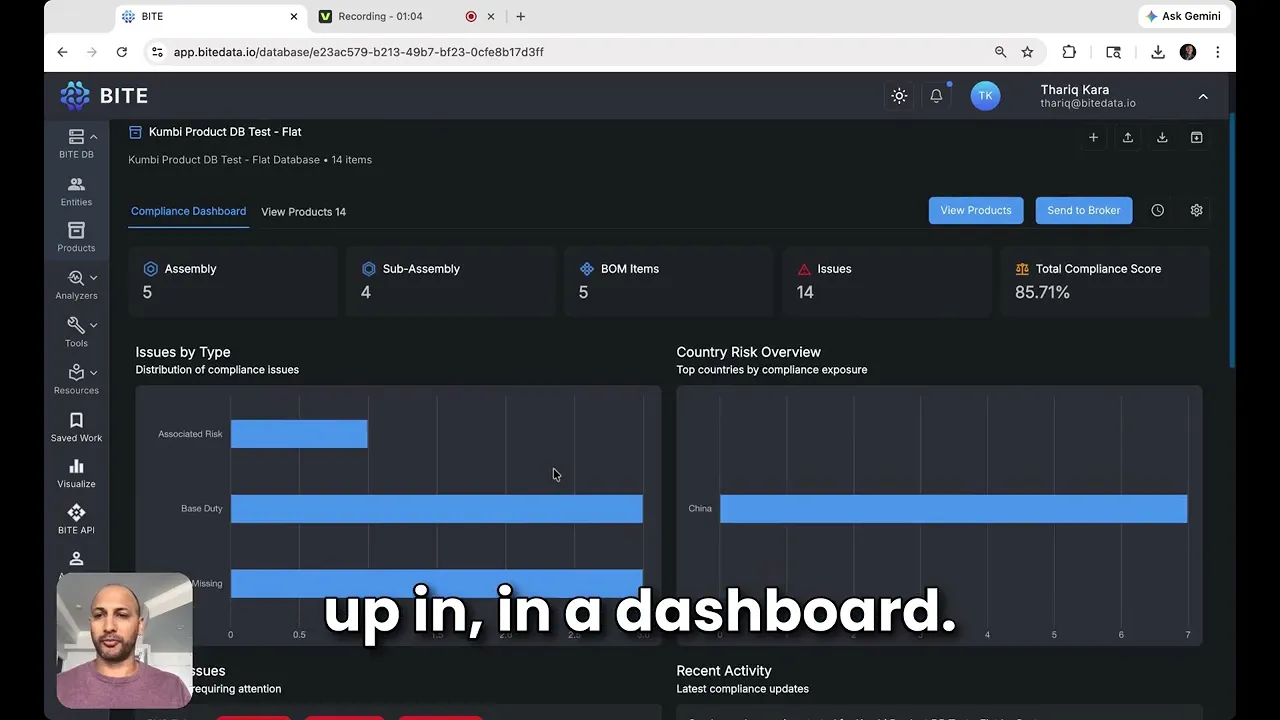The height and width of the screenshot is (720, 1280).
Task: Expand the BITE DB sidebar chevron
Action: point(93,137)
